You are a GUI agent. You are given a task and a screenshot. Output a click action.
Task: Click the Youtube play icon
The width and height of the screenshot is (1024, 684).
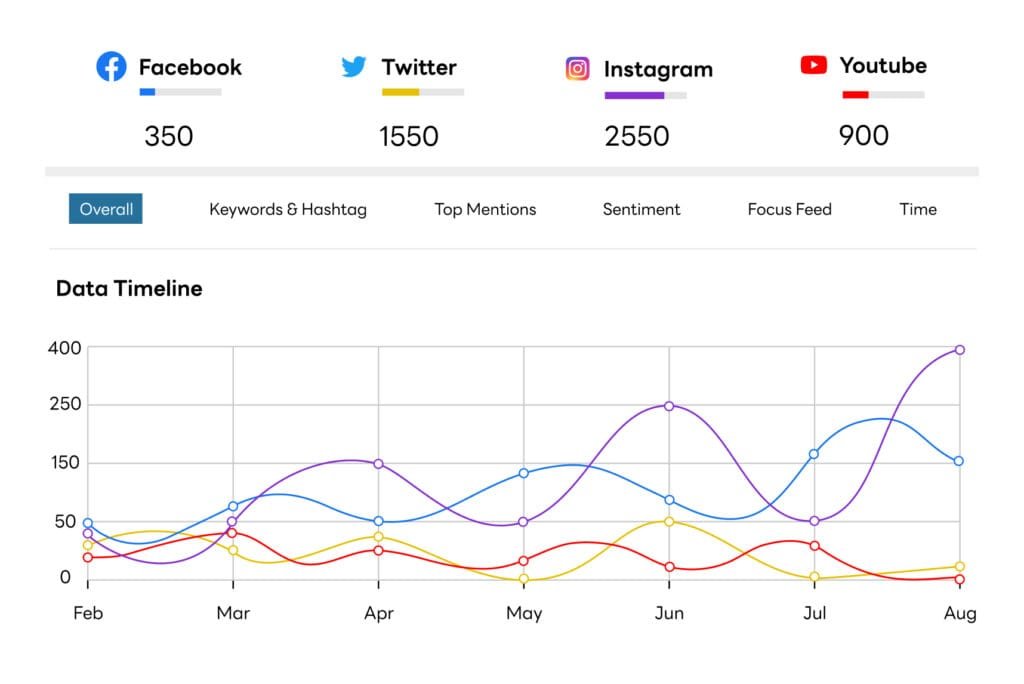tap(816, 64)
